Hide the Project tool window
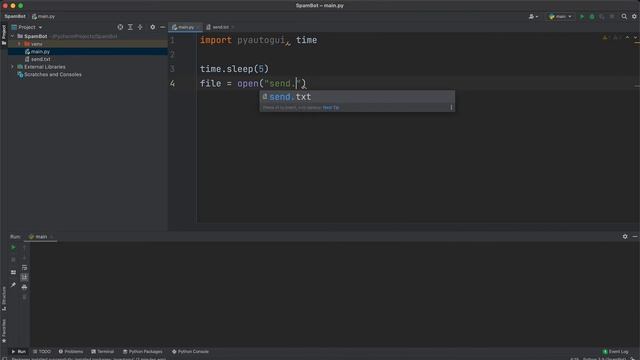This screenshot has height=360, width=640. [x=162, y=27]
